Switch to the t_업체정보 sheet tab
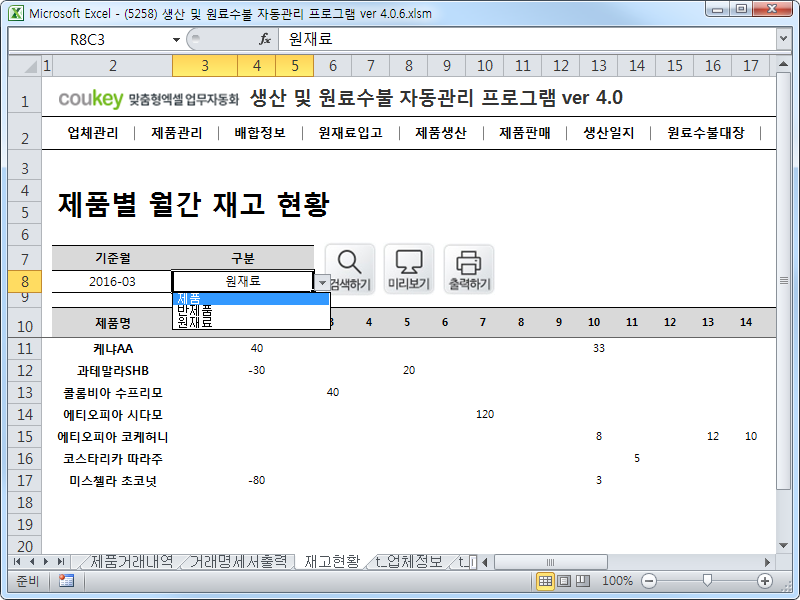 (409, 562)
